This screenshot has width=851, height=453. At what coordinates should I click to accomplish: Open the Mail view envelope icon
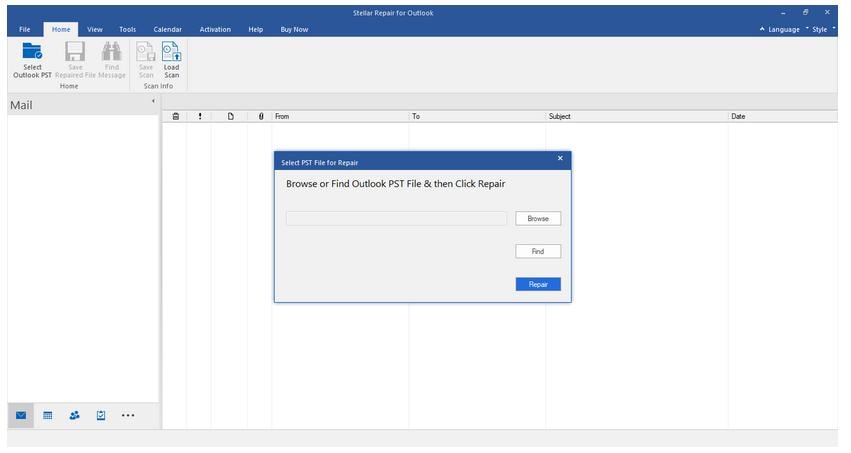(x=21, y=416)
